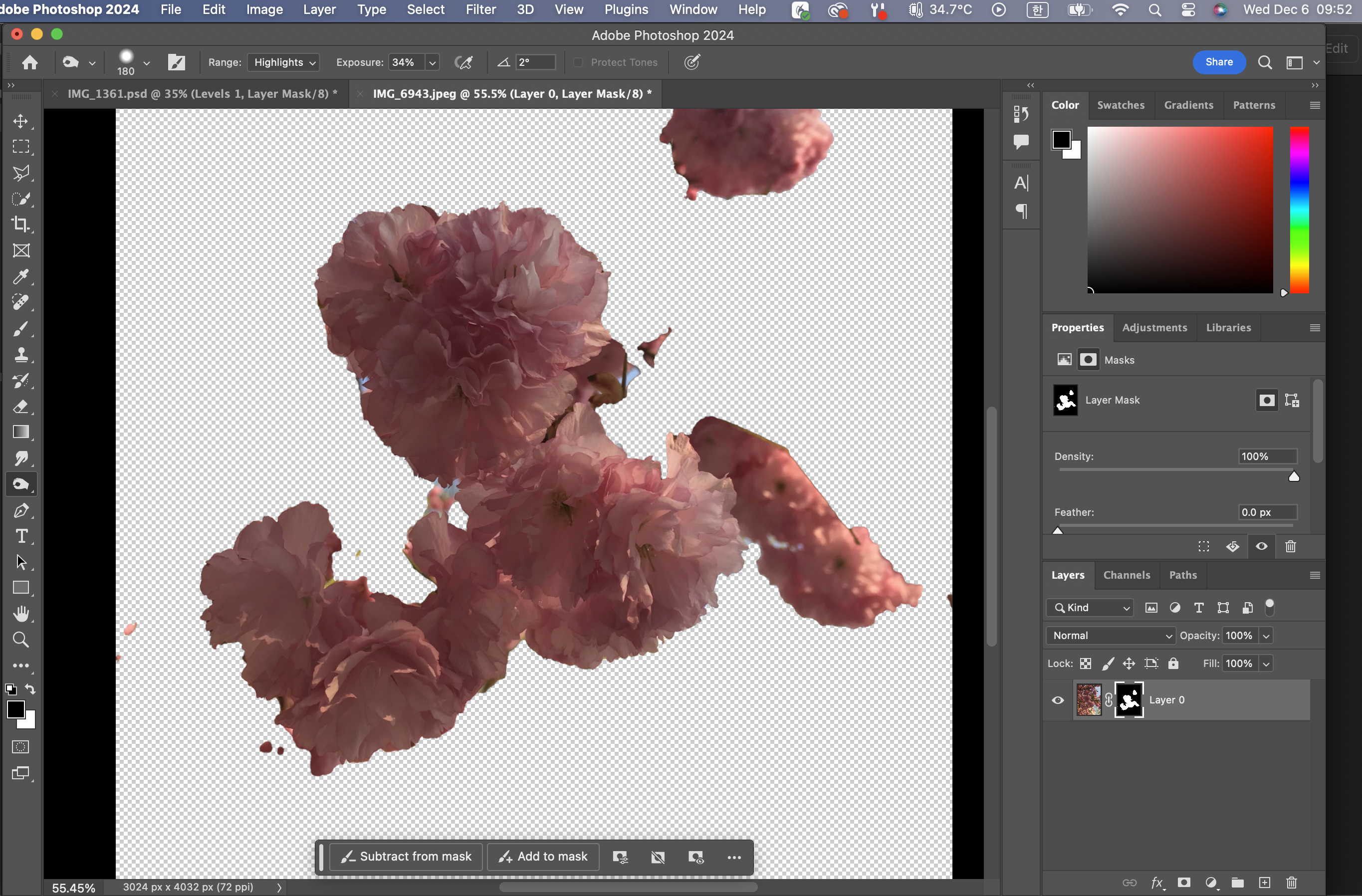Viewport: 1362px width, 896px height.
Task: Select the Hand tool
Action: pyautogui.click(x=21, y=613)
